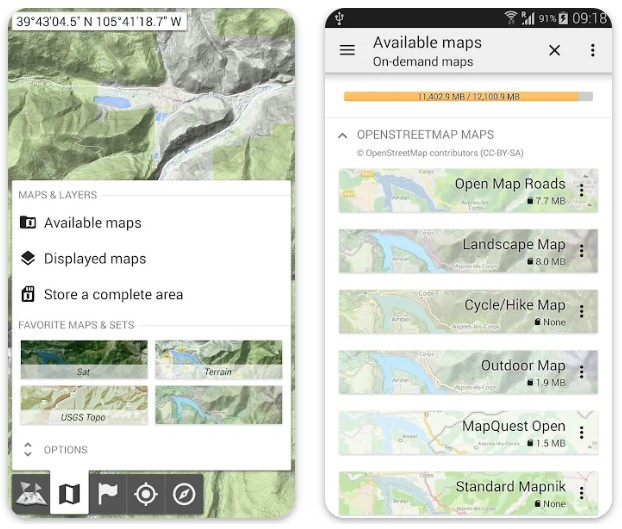The width and height of the screenshot is (622, 529).
Task: Open the landscape map view icon in bottom toolbar
Action: pos(31,494)
